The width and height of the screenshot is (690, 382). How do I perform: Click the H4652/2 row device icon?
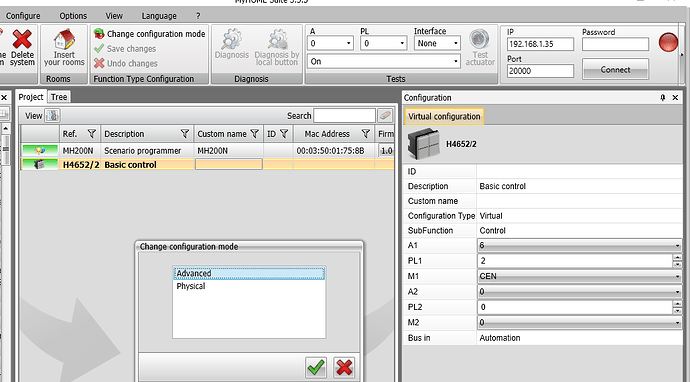point(40,165)
